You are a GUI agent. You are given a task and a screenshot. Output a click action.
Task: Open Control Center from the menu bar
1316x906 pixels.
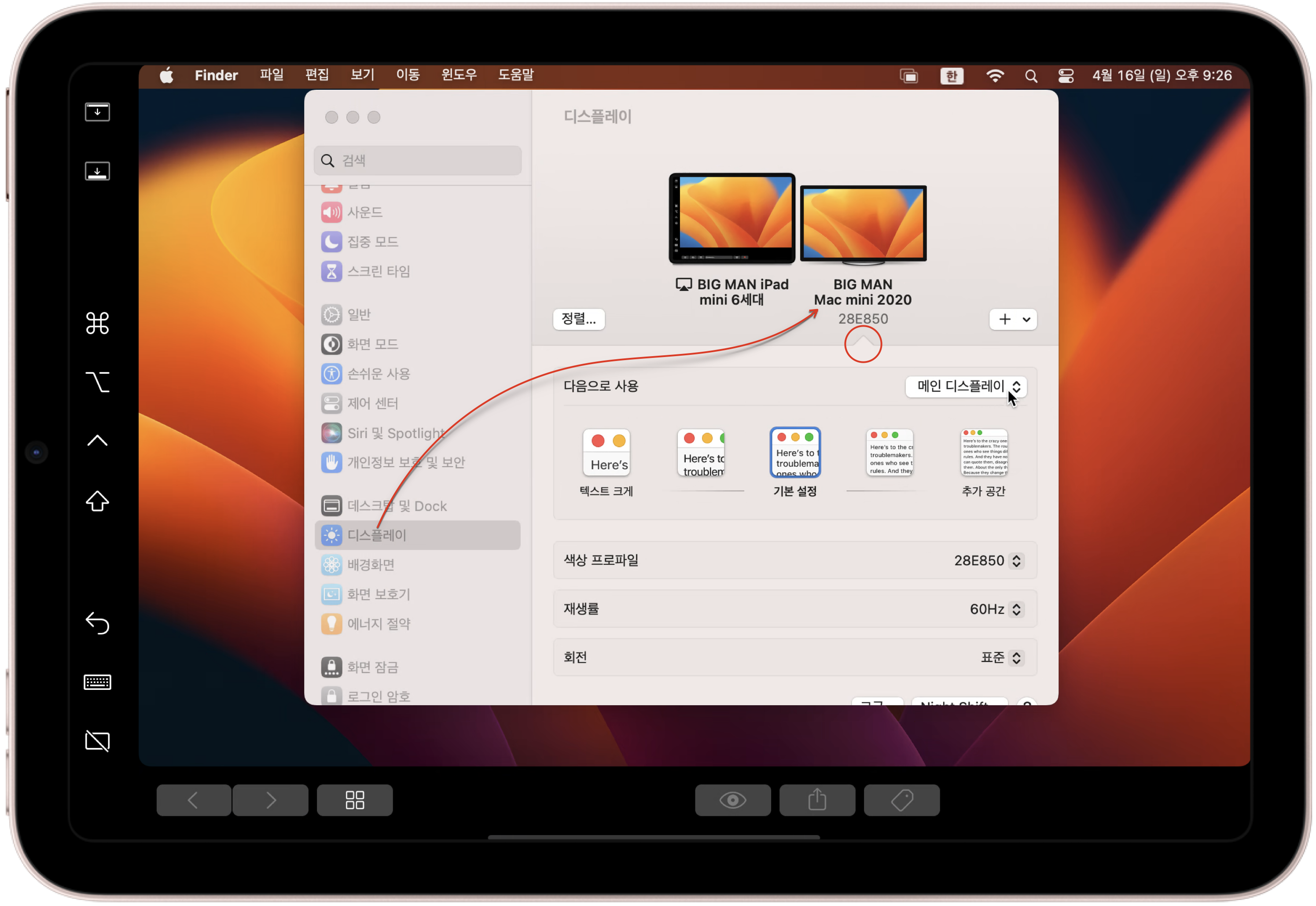pyautogui.click(x=1065, y=76)
